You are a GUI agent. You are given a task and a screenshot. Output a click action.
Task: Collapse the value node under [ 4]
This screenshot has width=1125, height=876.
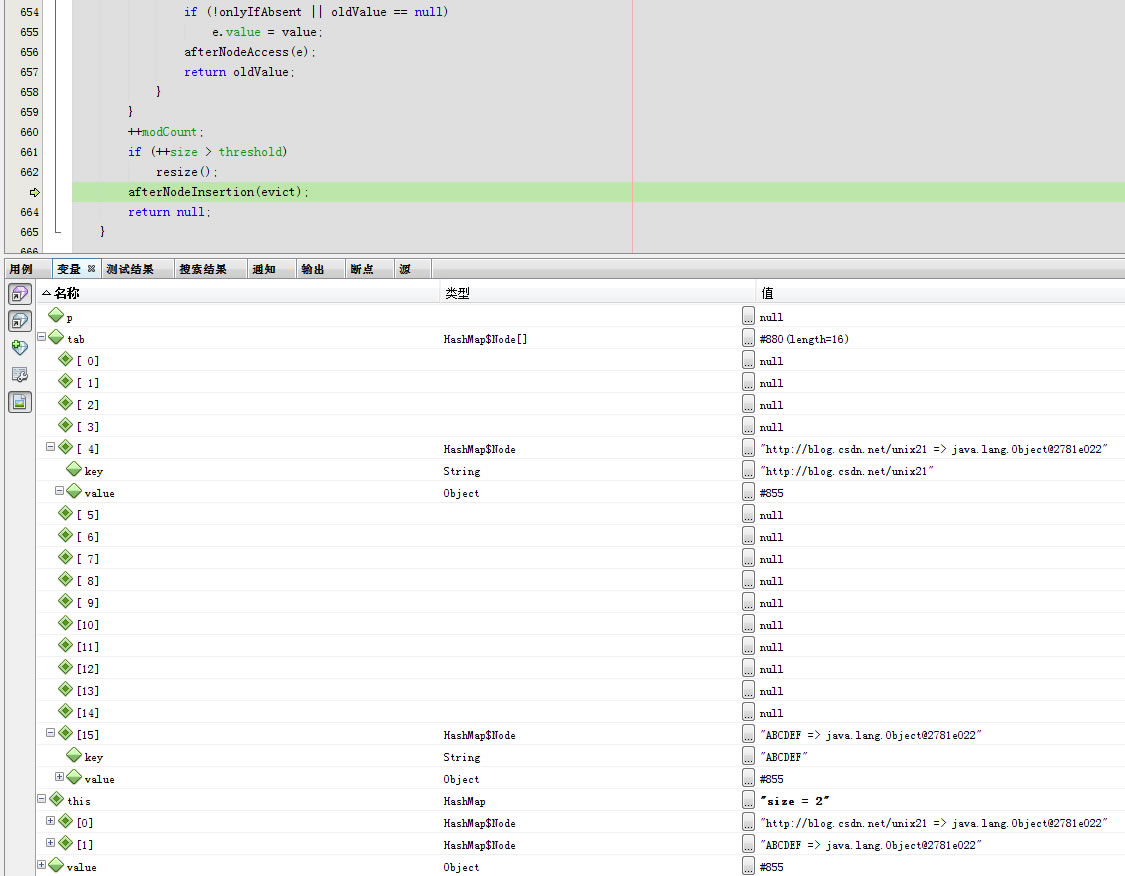[60, 490]
